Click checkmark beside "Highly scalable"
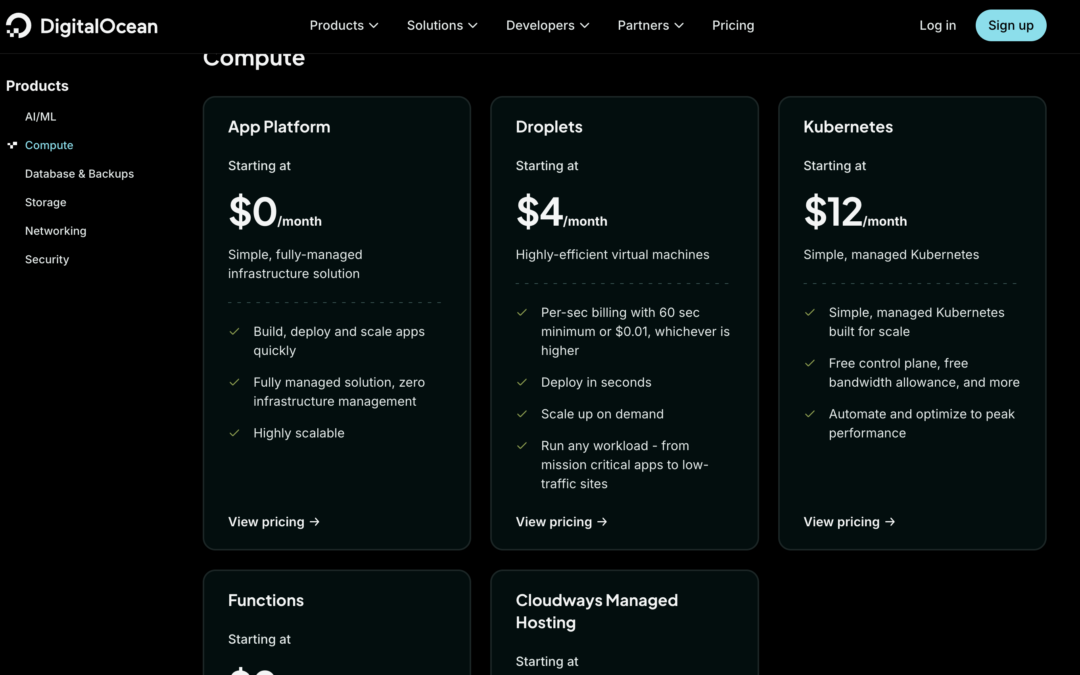This screenshot has height=675, width=1080. 234,433
